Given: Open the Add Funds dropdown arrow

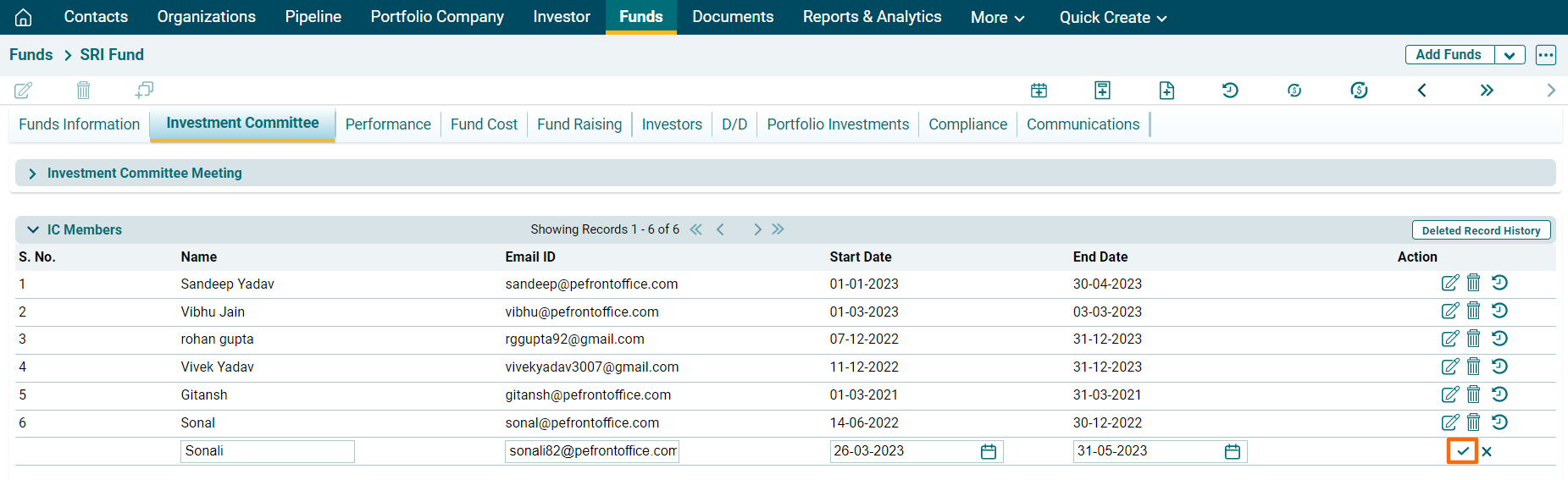Looking at the screenshot, I should (x=1510, y=55).
